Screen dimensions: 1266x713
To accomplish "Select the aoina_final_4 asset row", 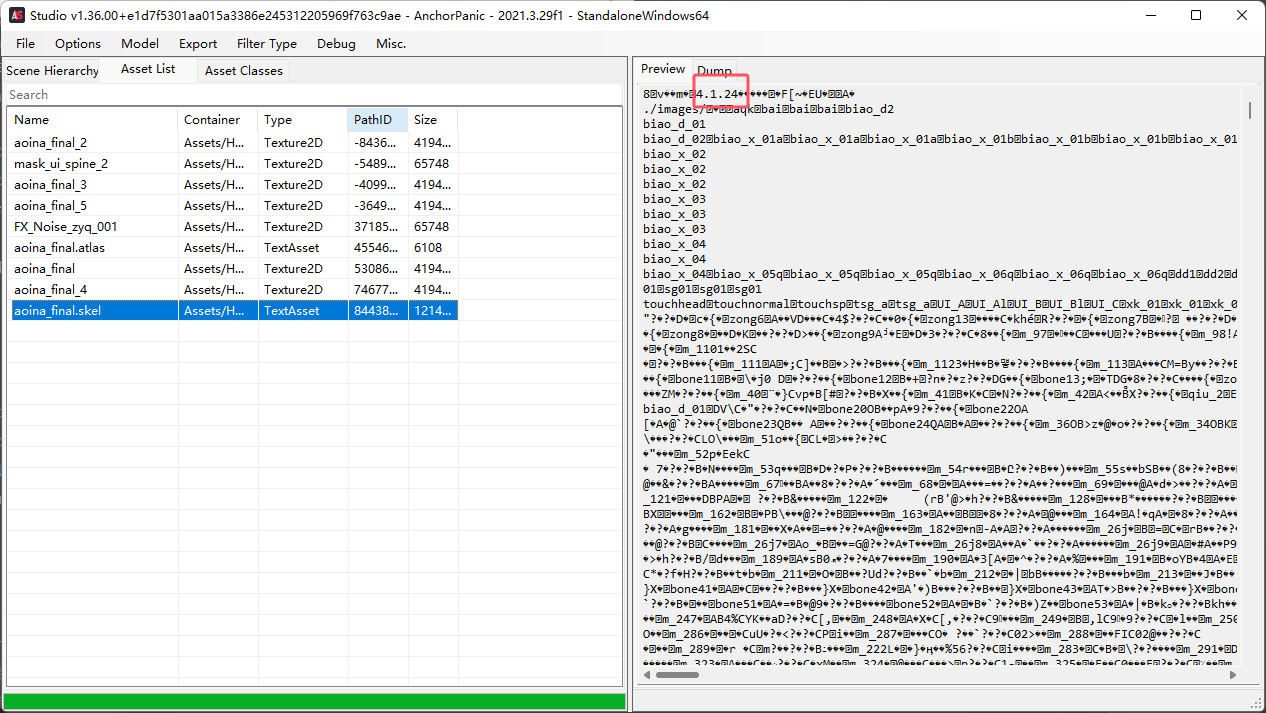I will click(x=233, y=290).
